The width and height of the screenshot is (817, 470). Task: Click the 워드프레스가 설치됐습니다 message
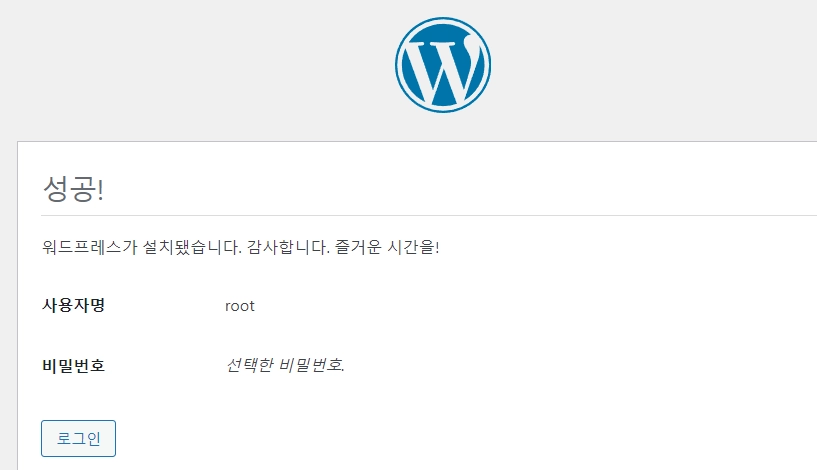(241, 246)
